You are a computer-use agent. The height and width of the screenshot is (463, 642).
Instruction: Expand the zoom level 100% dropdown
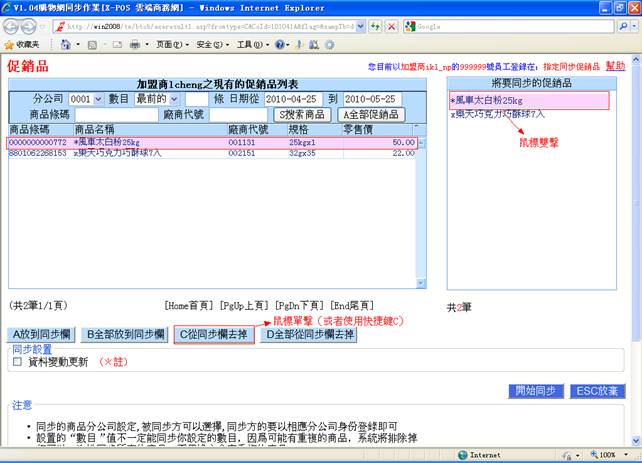click(x=628, y=455)
